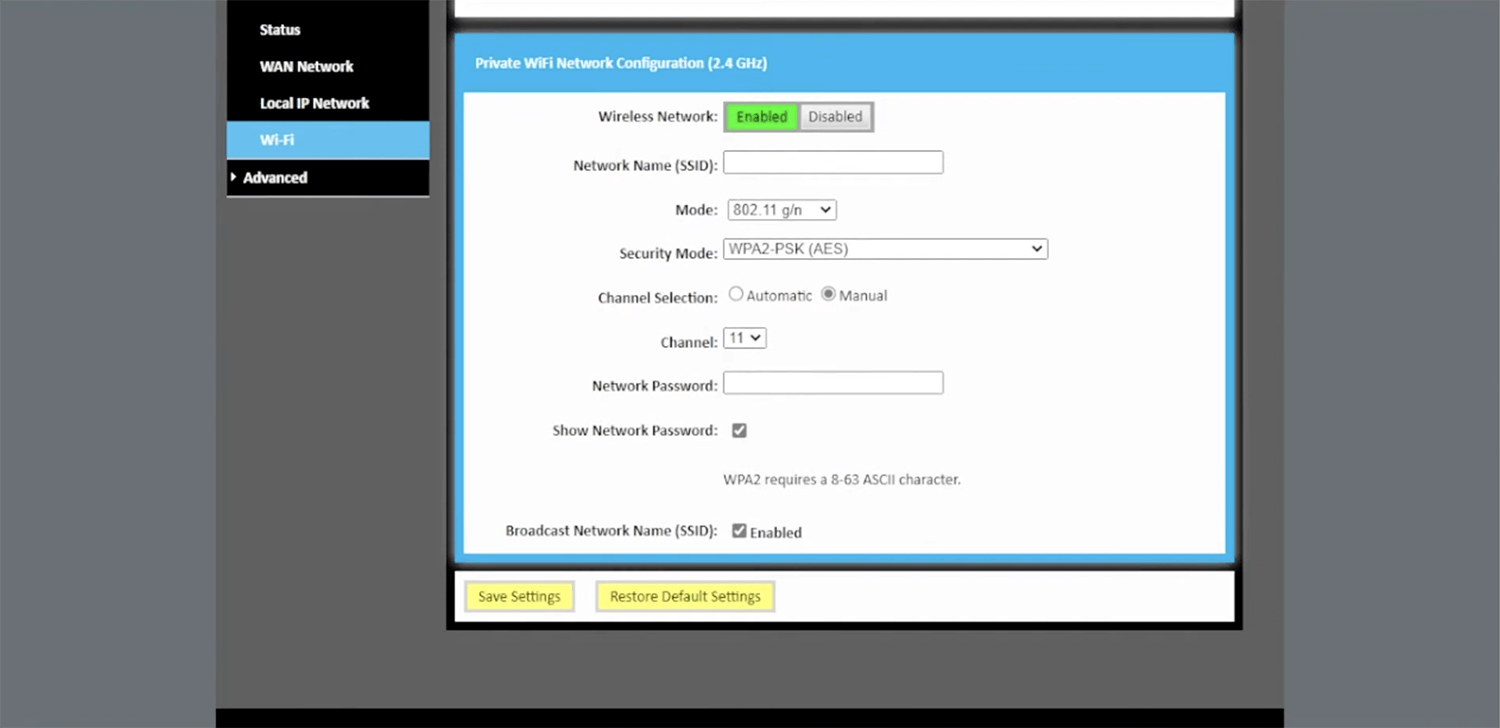1500x728 pixels.
Task: Go to WAN Network settings
Action: 306,66
